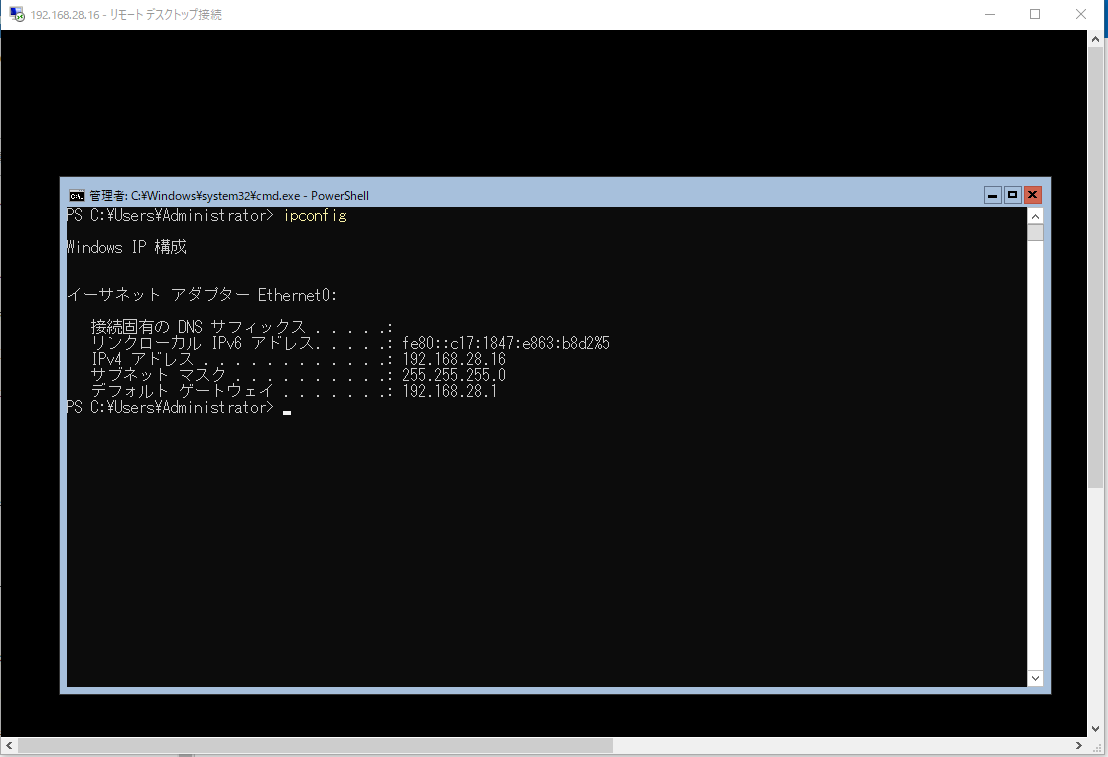Image resolution: width=1108 pixels, height=757 pixels.
Task: Click the horizontal scrollbar right arrow
Action: (x=1079, y=746)
